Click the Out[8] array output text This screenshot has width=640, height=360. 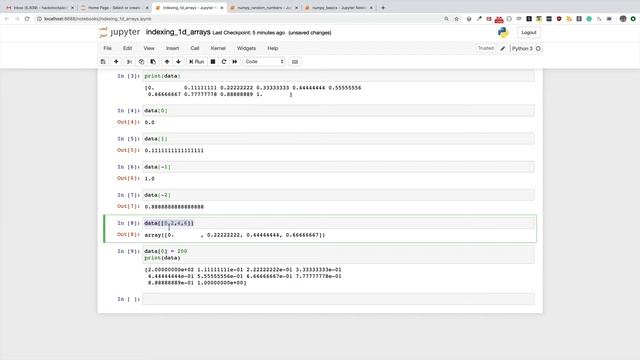pyautogui.click(x=235, y=235)
